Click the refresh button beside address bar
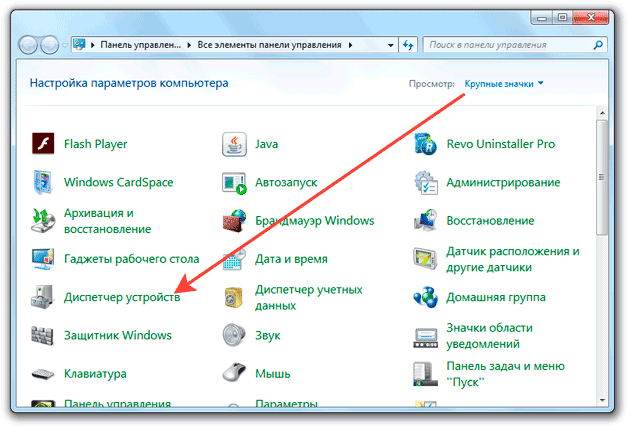 click(x=408, y=45)
